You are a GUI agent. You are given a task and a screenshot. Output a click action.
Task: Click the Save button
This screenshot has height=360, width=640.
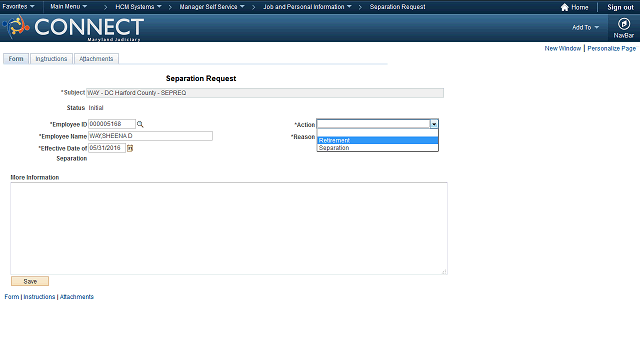click(x=30, y=281)
